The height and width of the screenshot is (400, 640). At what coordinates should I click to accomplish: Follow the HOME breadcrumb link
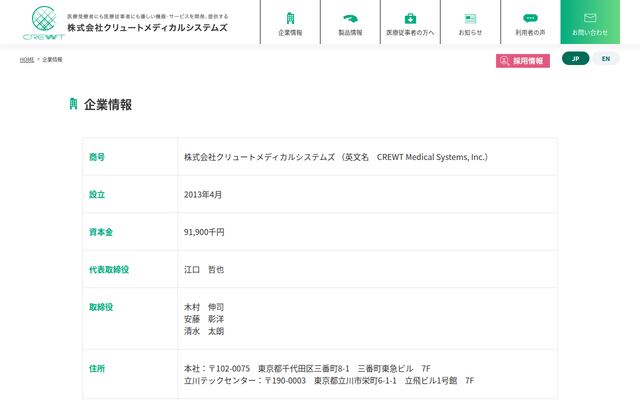pyautogui.click(x=27, y=60)
